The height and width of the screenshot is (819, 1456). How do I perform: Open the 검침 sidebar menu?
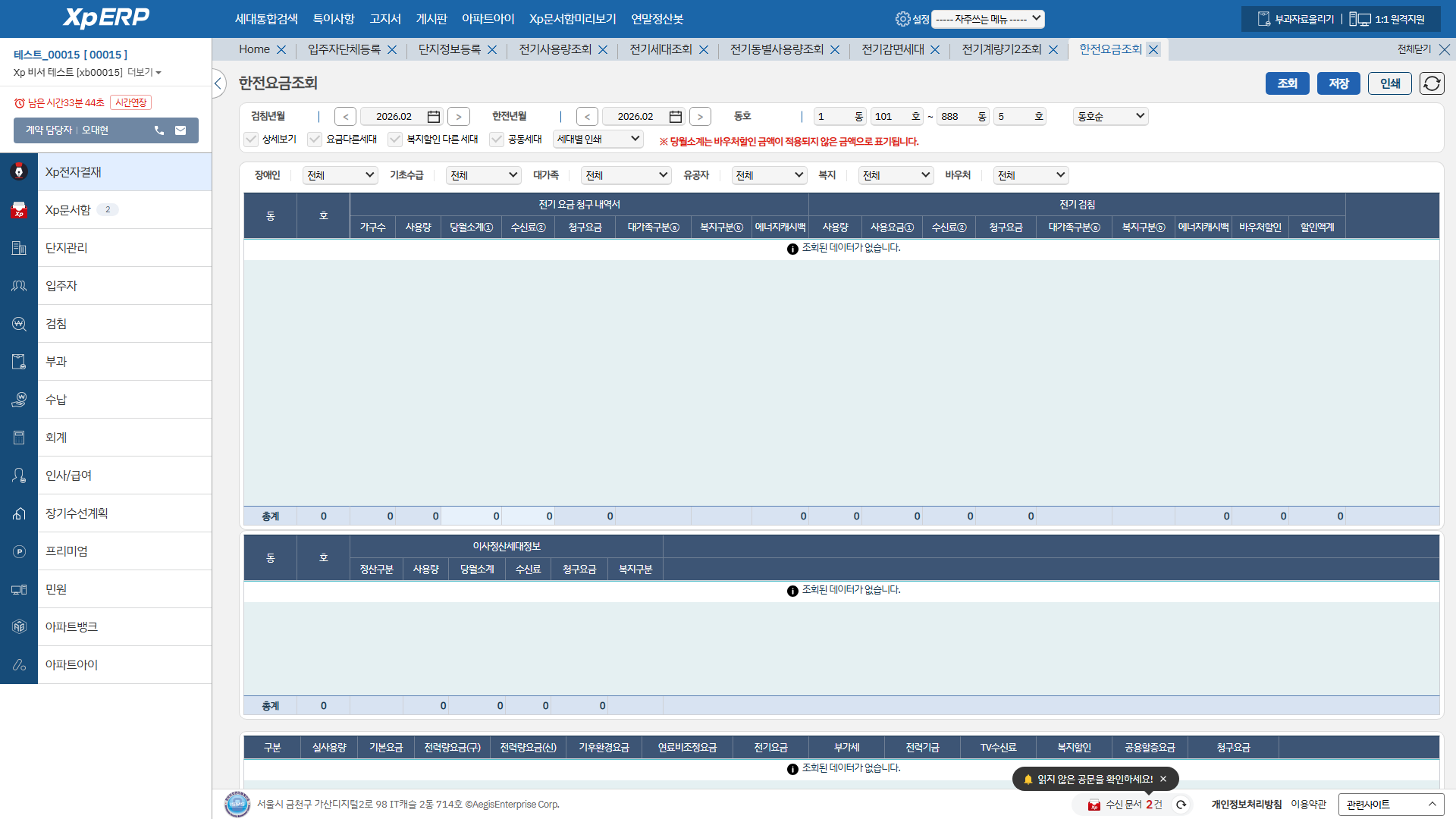[56, 324]
